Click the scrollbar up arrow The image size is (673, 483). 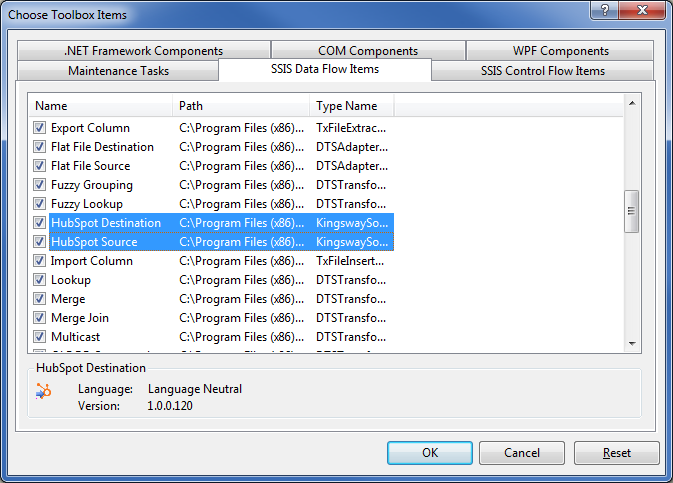632,103
